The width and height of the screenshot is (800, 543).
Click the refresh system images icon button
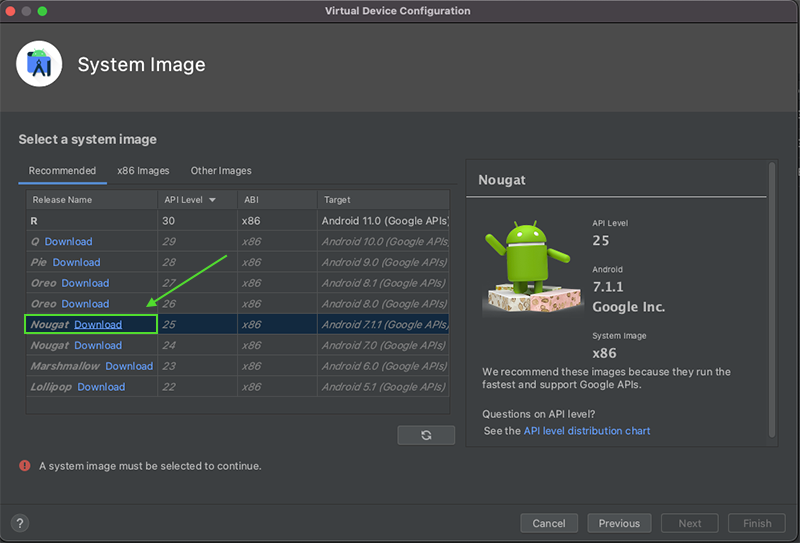point(426,435)
